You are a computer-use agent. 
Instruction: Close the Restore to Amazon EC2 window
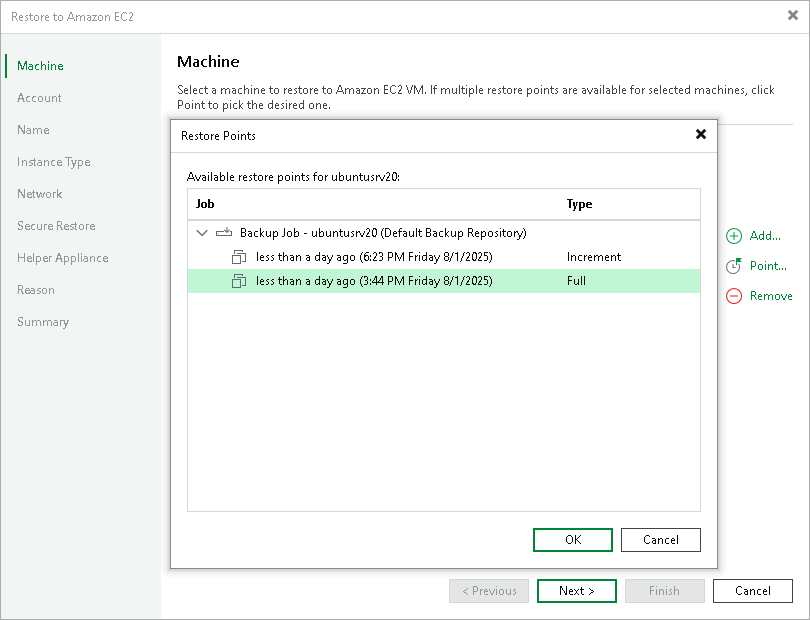(x=792, y=16)
